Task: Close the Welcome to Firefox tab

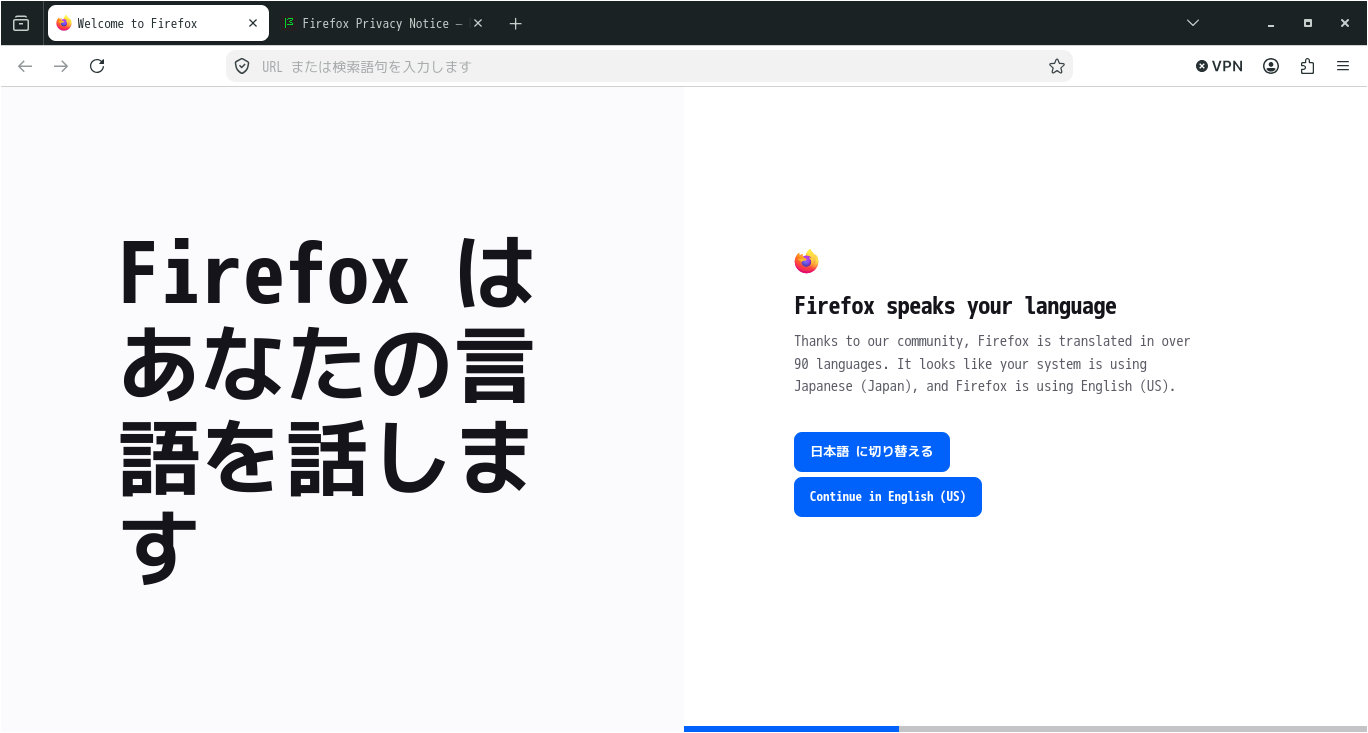Action: click(253, 23)
